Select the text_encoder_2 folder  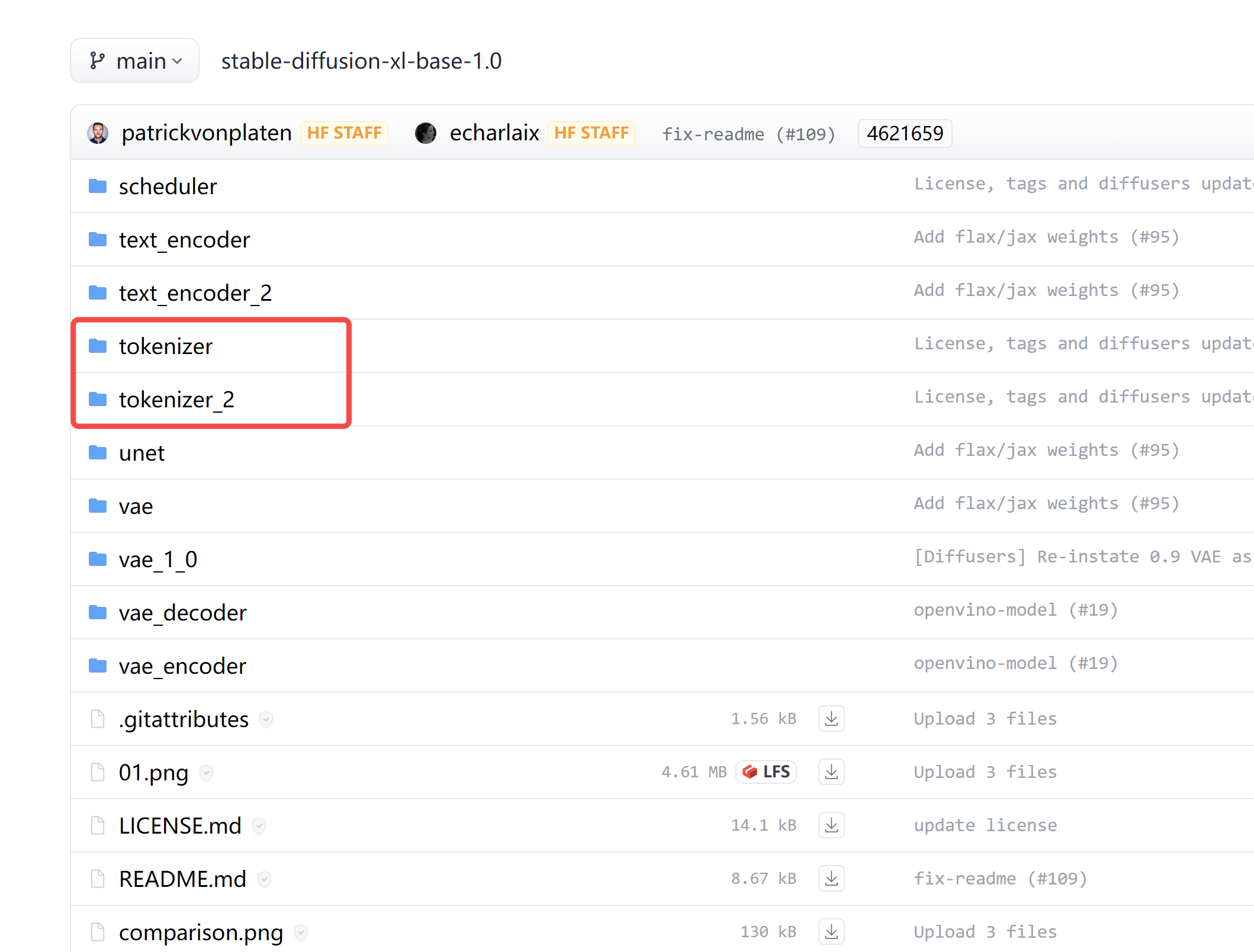click(x=195, y=292)
